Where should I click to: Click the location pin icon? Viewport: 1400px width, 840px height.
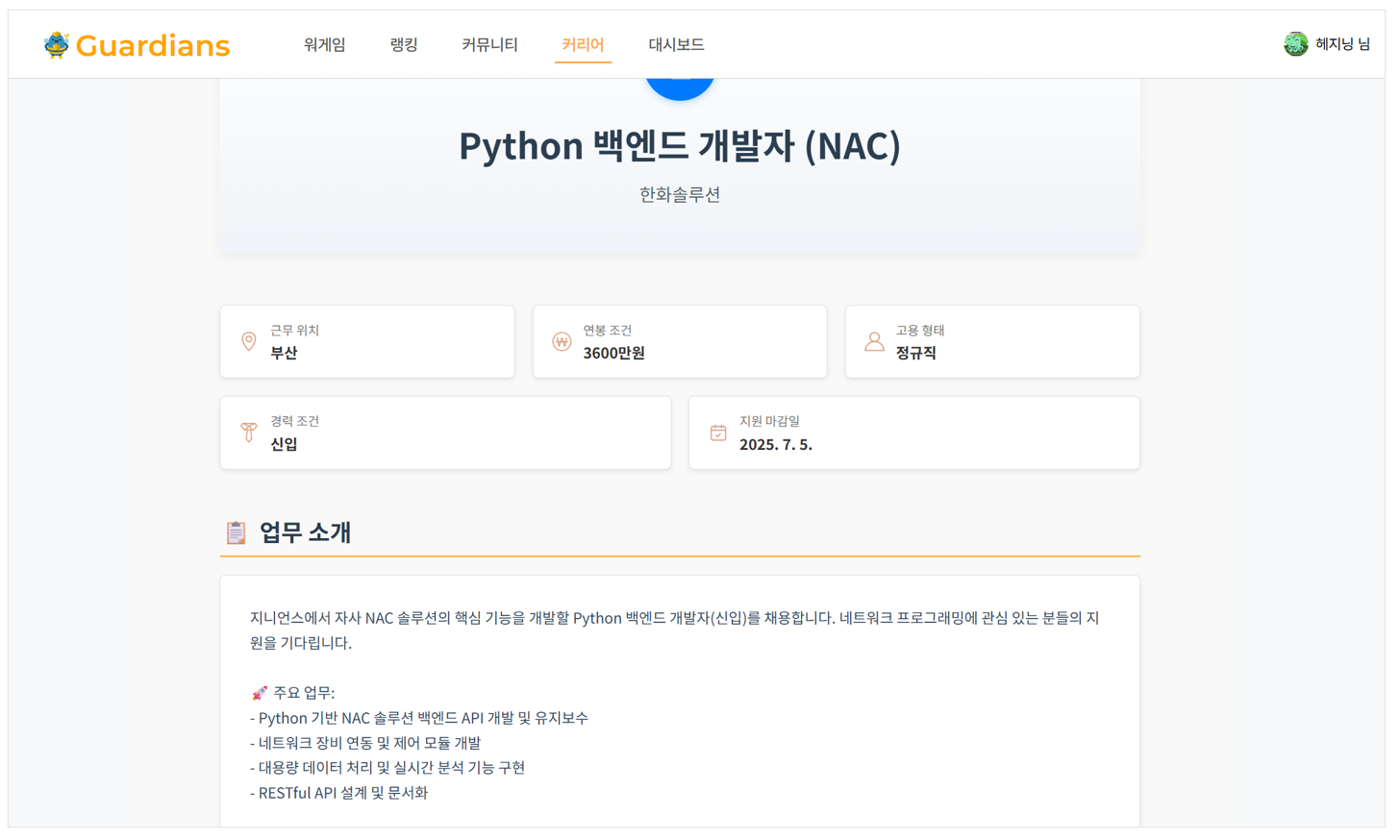(x=249, y=342)
